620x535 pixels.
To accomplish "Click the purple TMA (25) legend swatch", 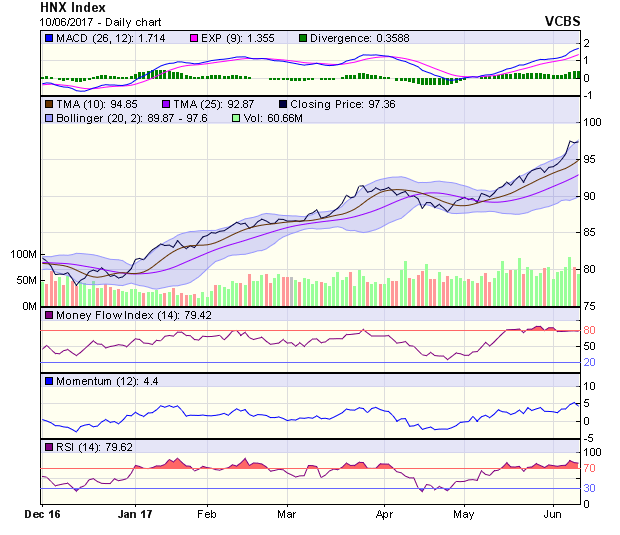I will pyautogui.click(x=166, y=103).
